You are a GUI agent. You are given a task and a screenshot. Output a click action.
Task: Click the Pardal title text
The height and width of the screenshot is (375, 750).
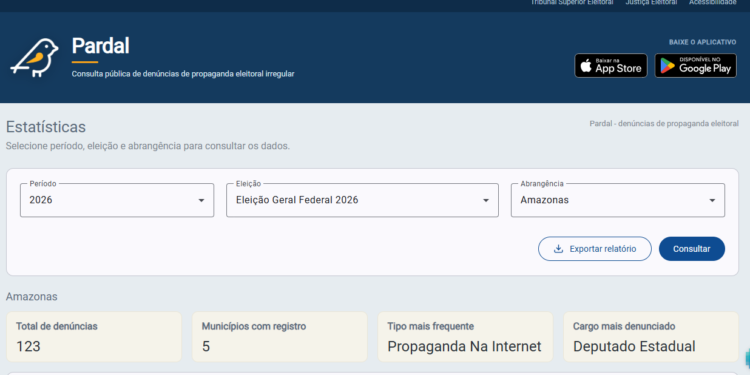pos(100,46)
